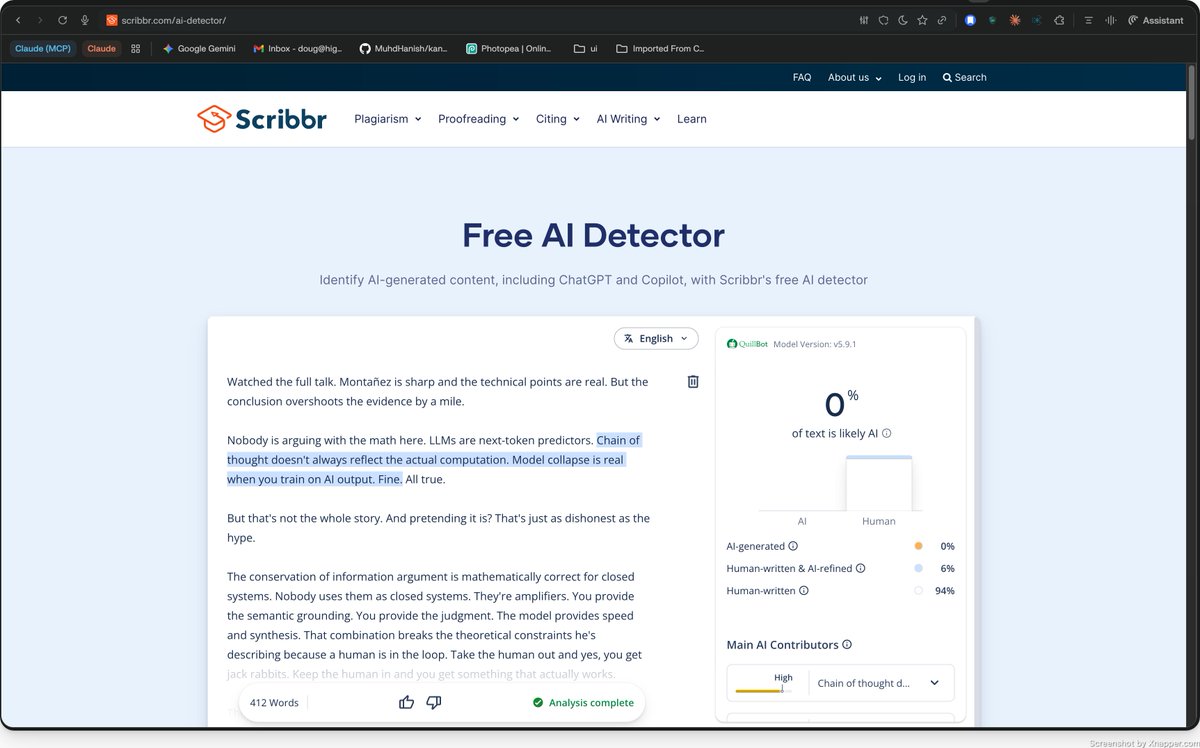Image resolution: width=1200 pixels, height=748 pixels.
Task: Copy page link with chain icon
Action: pyautogui.click(x=942, y=20)
